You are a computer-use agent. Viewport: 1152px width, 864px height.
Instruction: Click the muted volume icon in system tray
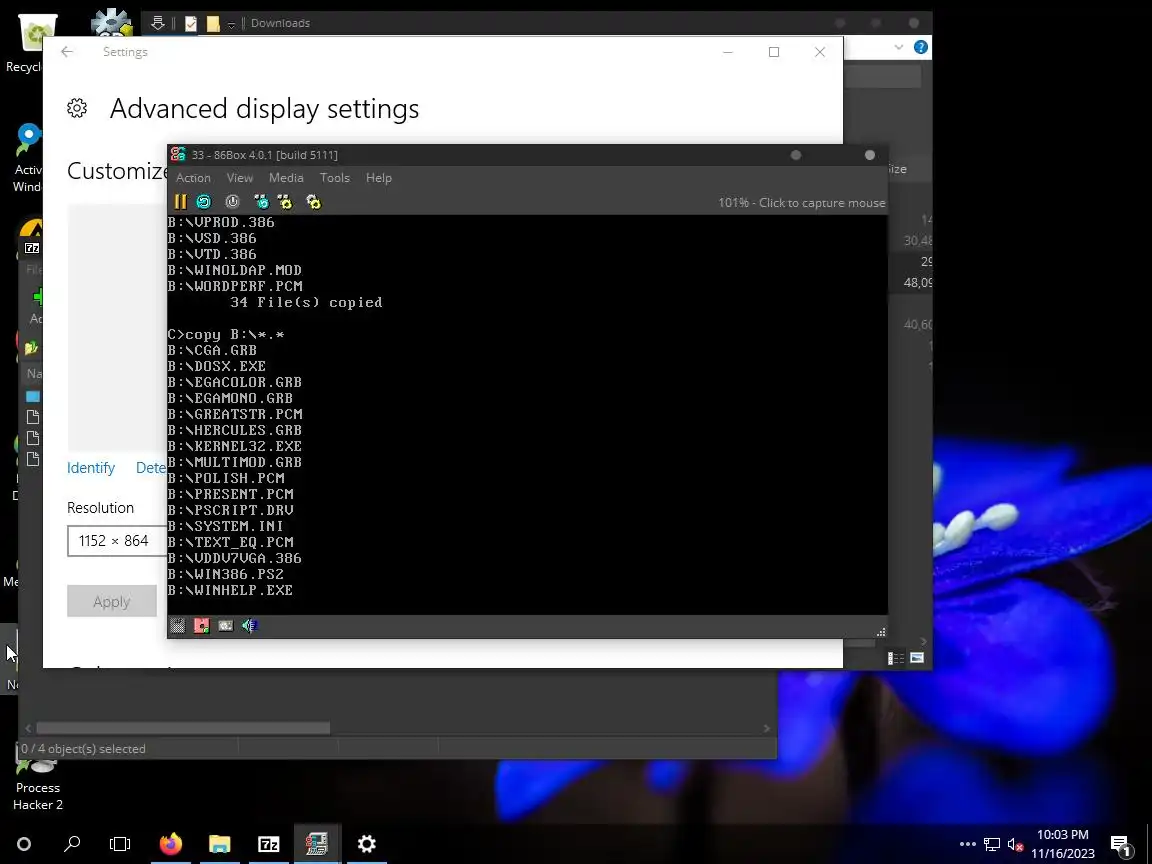tap(1015, 845)
